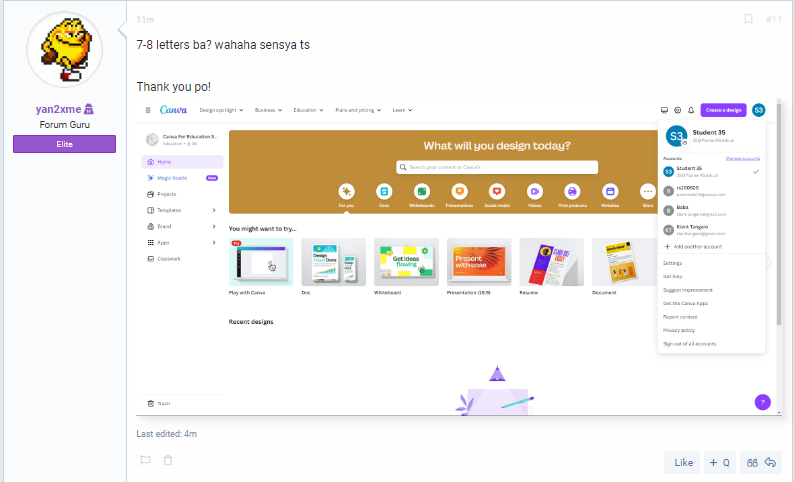
Task: Expand the Education dropdown
Action: pos(308,110)
